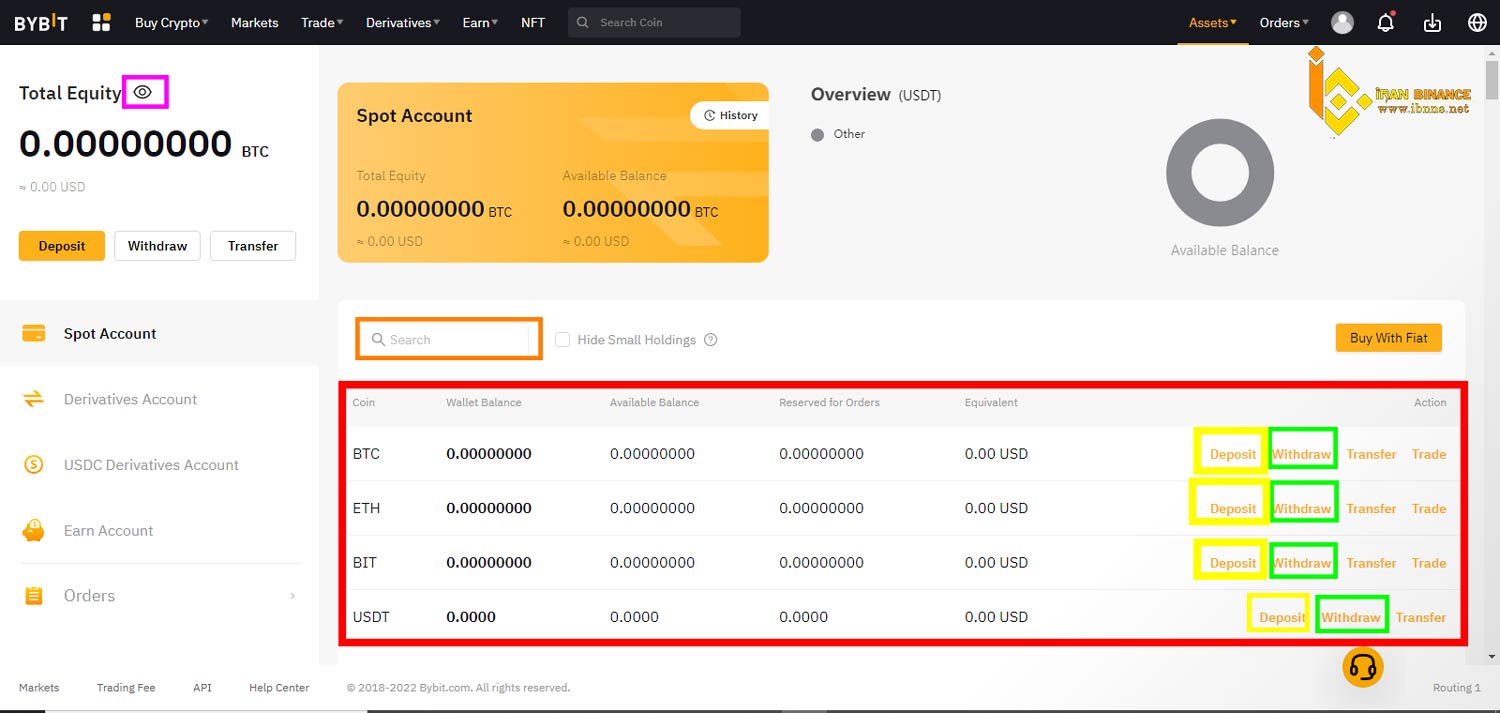This screenshot has height=713, width=1500.
Task: Select Earn Account in the sidebar
Action: tap(160, 530)
